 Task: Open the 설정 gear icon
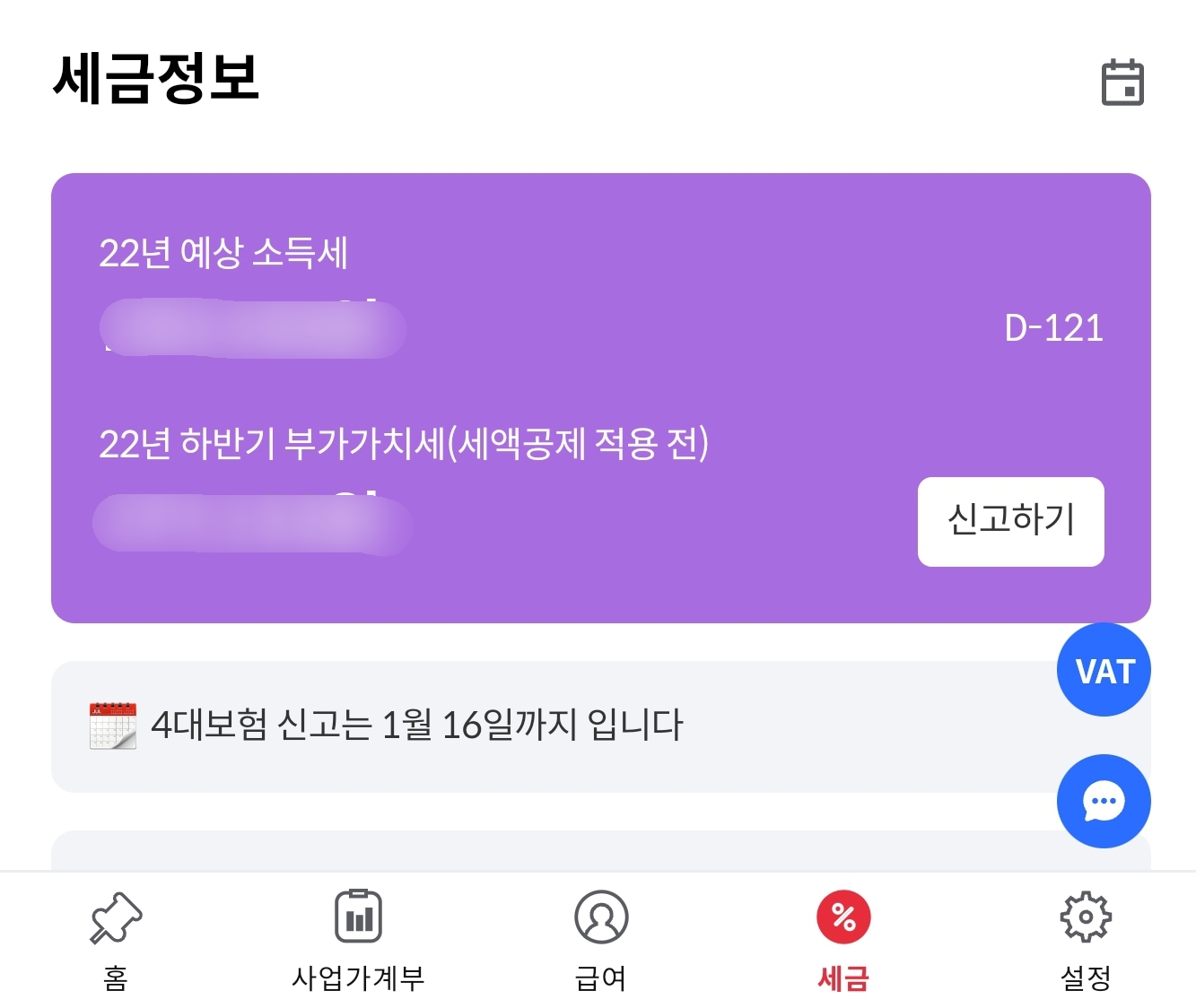[x=1086, y=917]
